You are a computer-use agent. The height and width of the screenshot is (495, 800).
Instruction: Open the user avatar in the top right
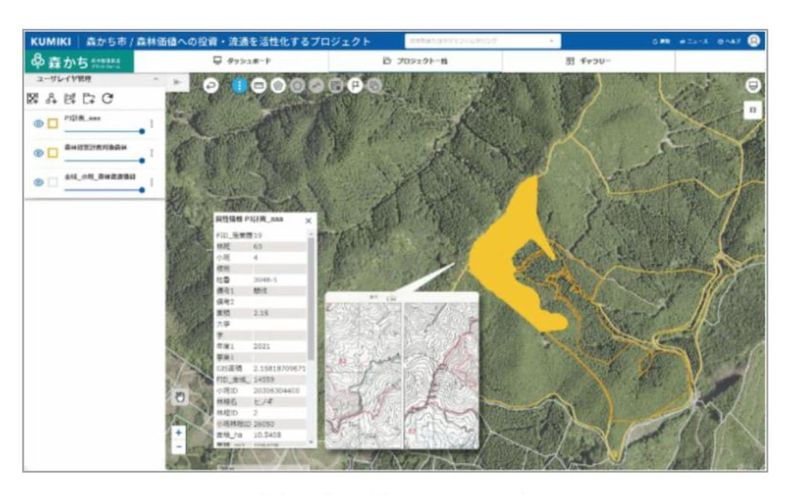pos(754,41)
